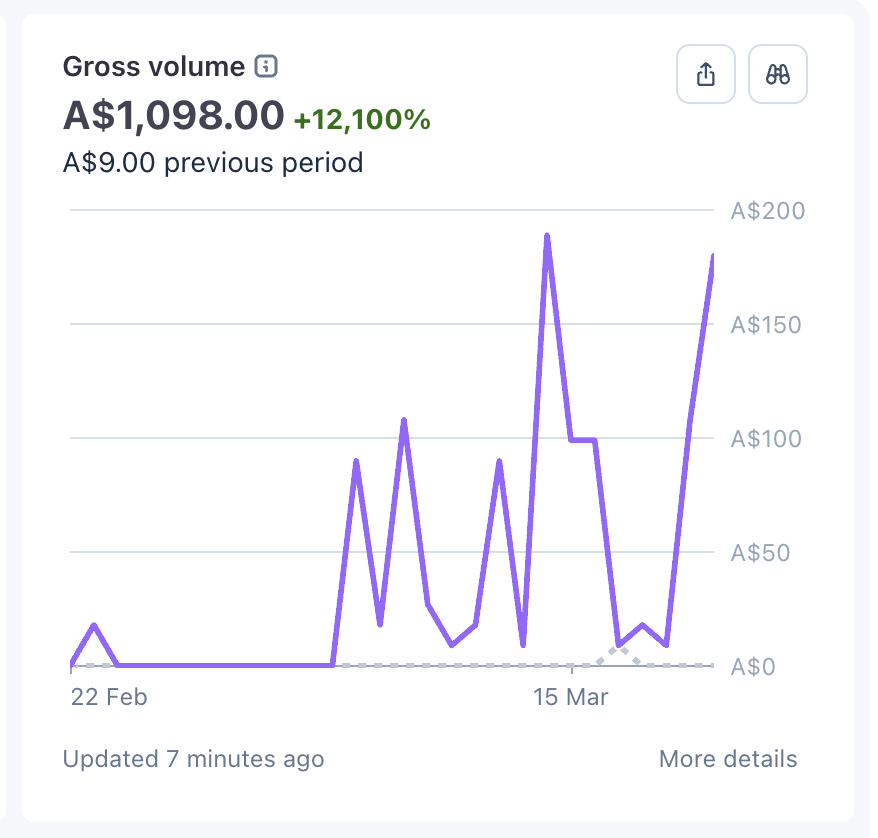Click the A$100 axis label
This screenshot has width=878, height=838.
pos(766,439)
